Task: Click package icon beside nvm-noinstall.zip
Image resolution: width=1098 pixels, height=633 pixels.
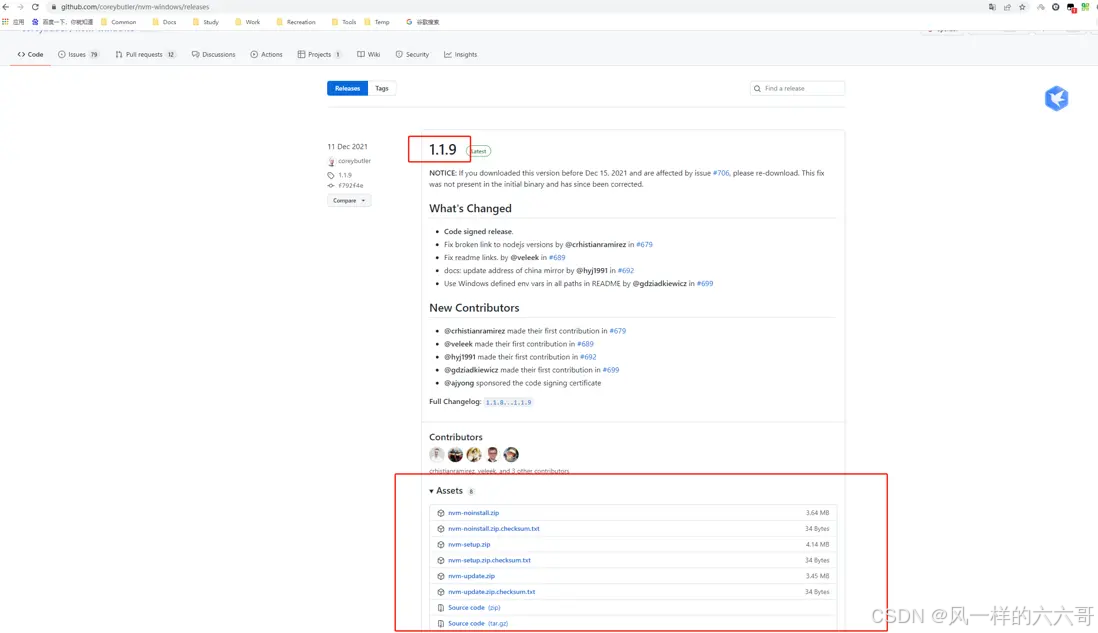Action: [x=440, y=513]
